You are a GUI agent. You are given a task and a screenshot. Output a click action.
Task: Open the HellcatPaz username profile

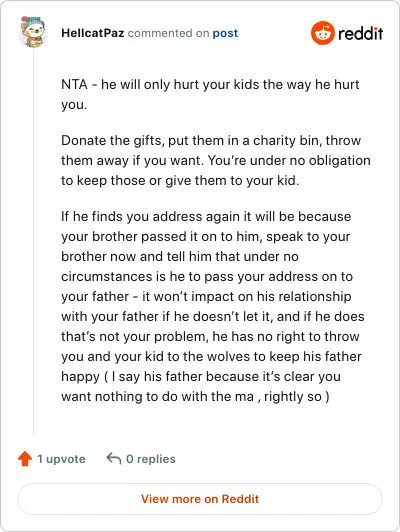pos(93,33)
